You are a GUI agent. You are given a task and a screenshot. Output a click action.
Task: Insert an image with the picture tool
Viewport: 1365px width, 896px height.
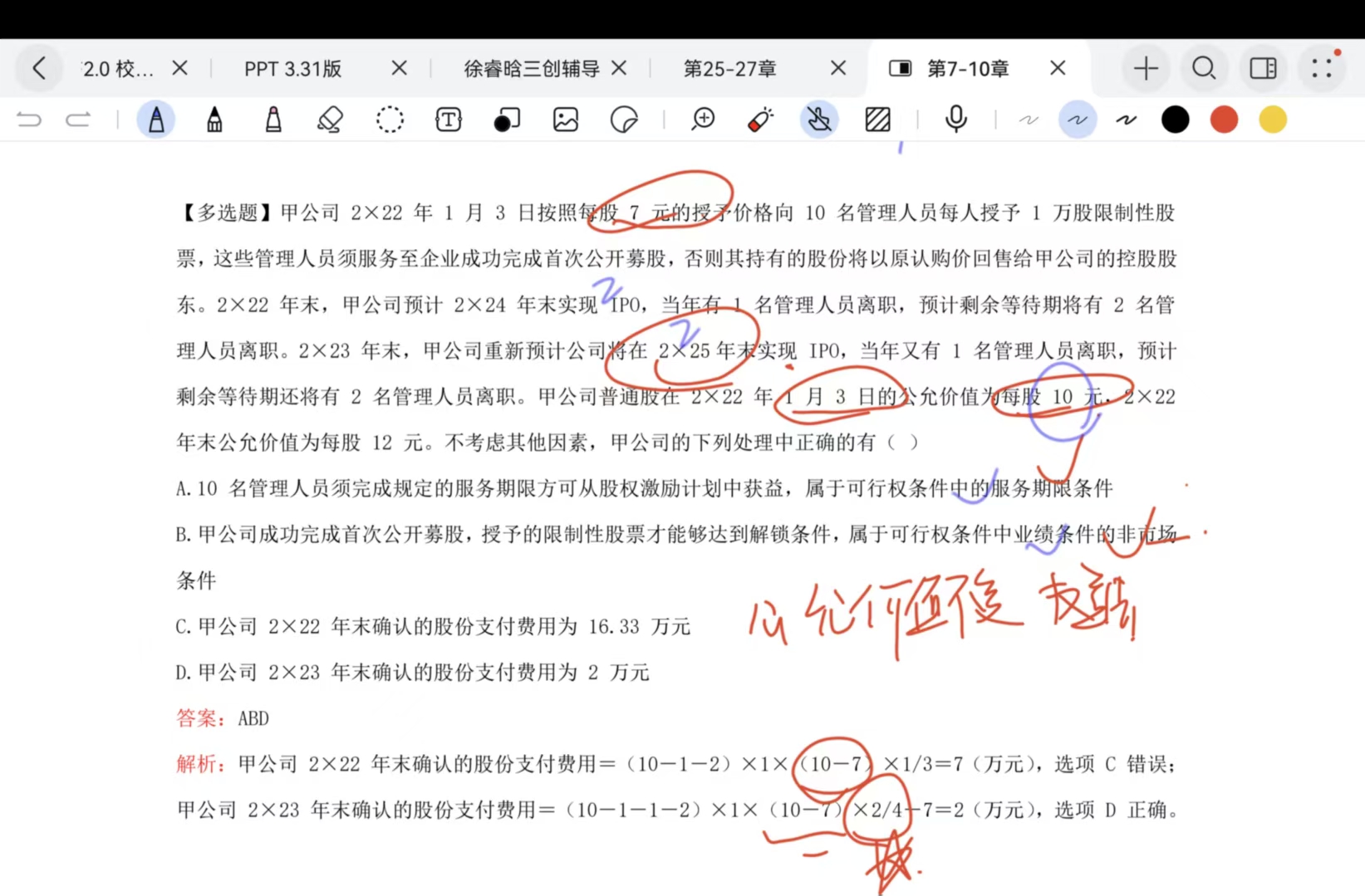[x=566, y=120]
